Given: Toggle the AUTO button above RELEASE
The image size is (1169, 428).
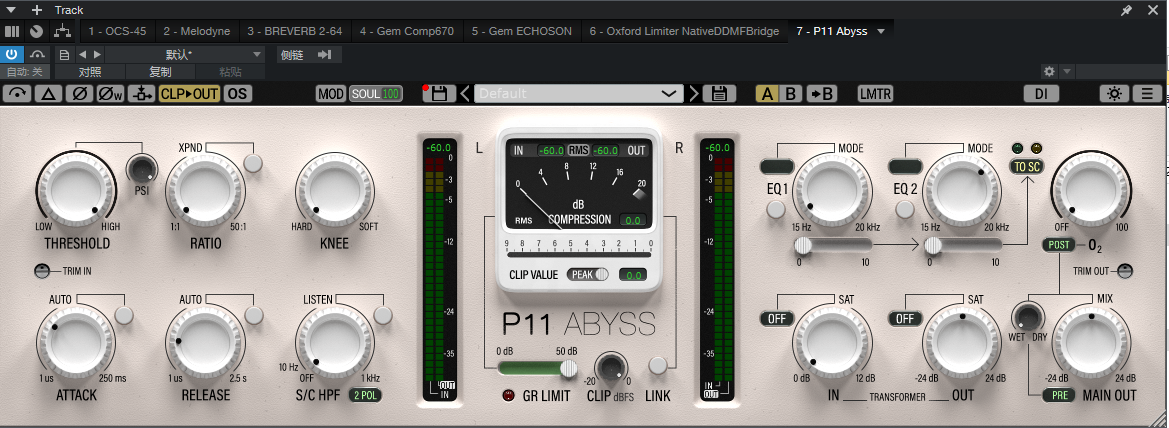Looking at the screenshot, I should [x=254, y=315].
